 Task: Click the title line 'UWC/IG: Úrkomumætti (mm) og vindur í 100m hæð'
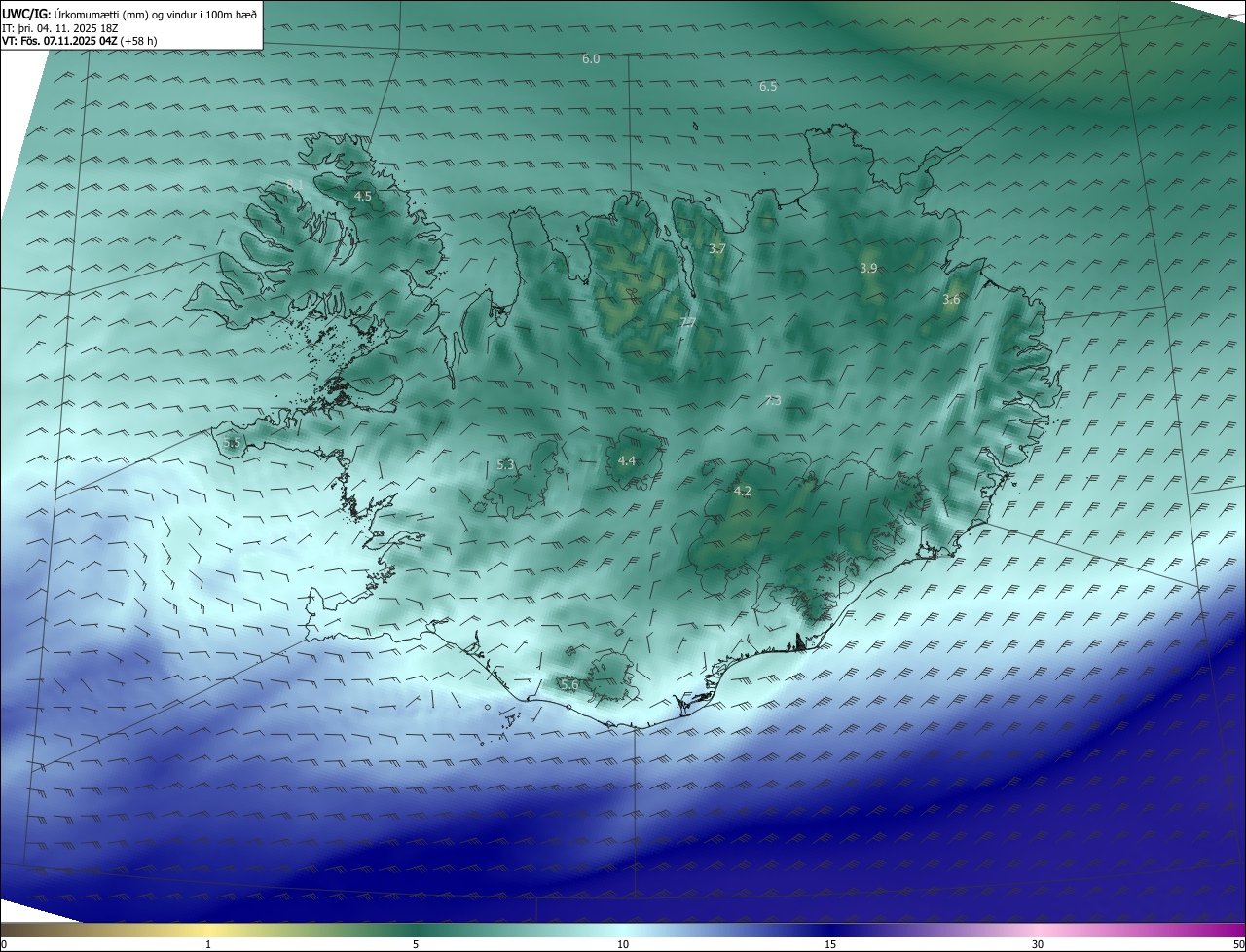pos(129,15)
